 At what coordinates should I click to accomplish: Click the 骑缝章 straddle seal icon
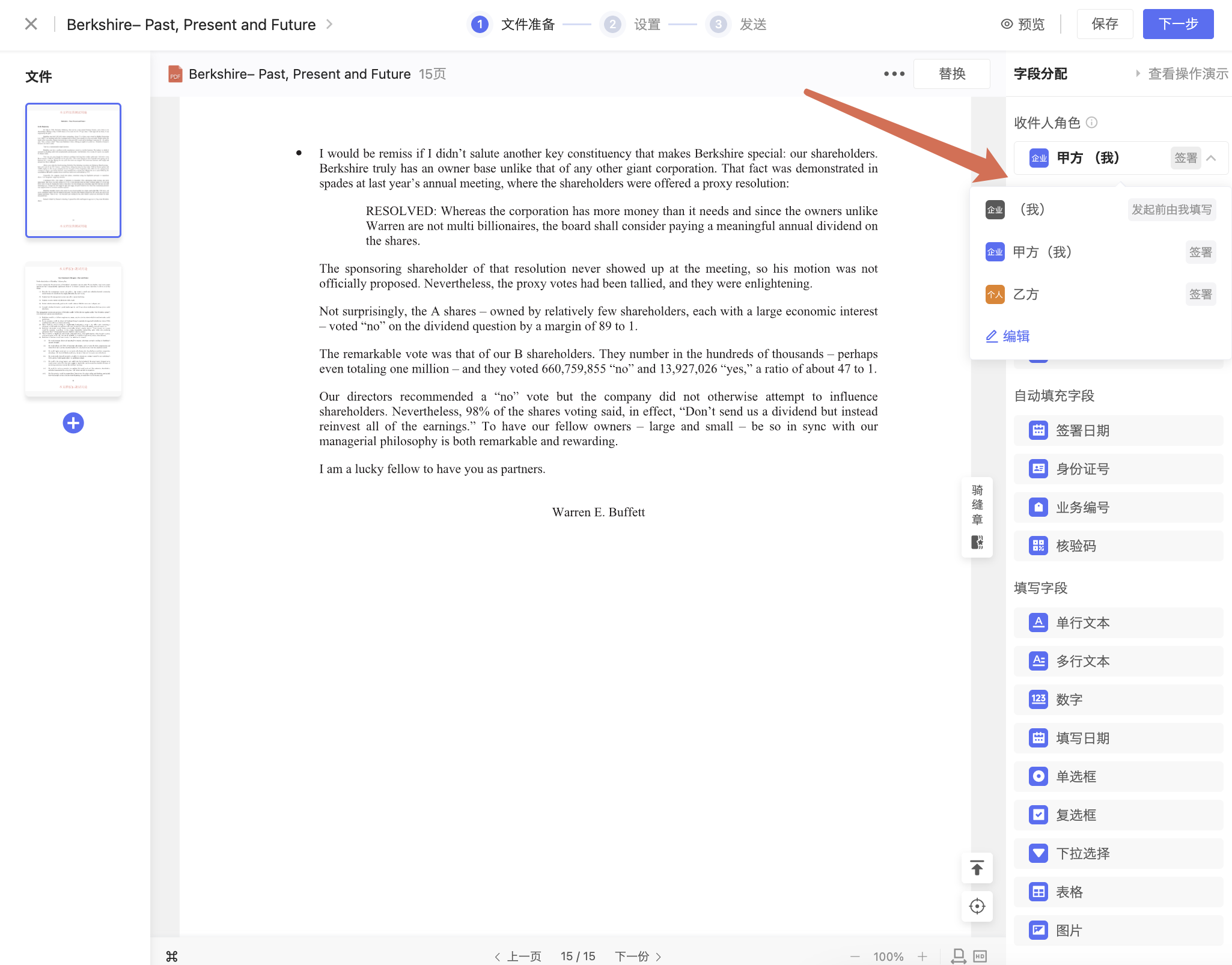[x=977, y=542]
